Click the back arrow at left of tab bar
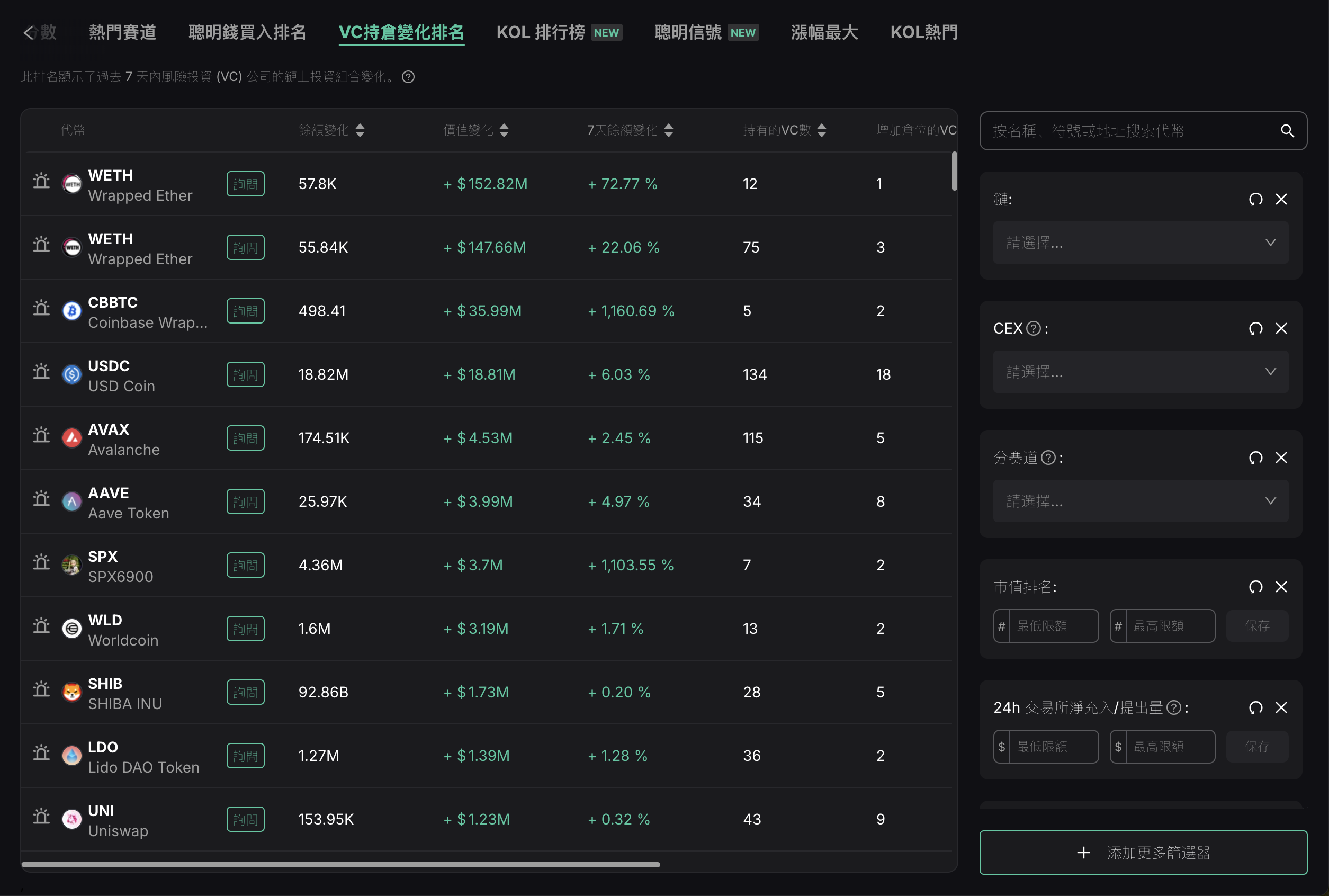 tap(29, 33)
